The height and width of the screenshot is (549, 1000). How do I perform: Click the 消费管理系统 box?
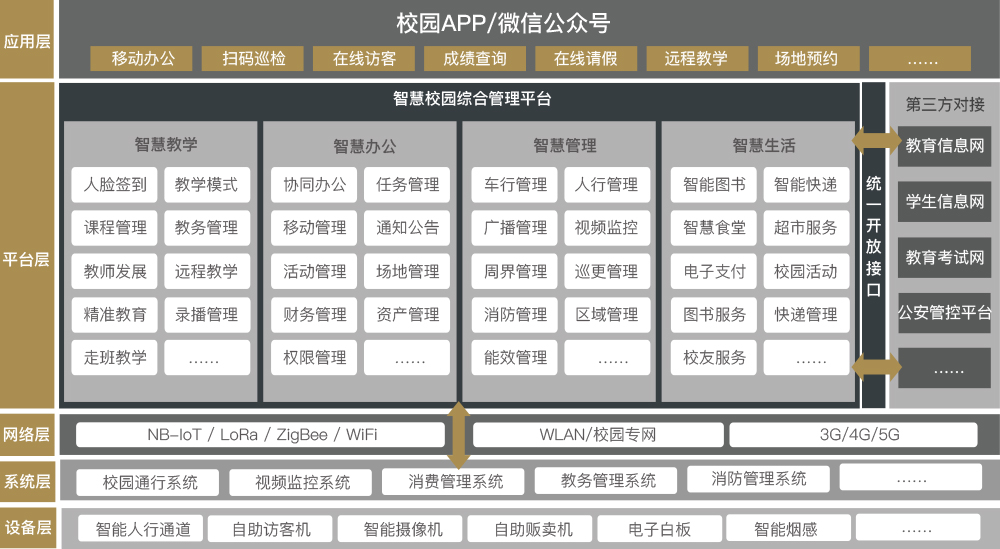pos(453,481)
